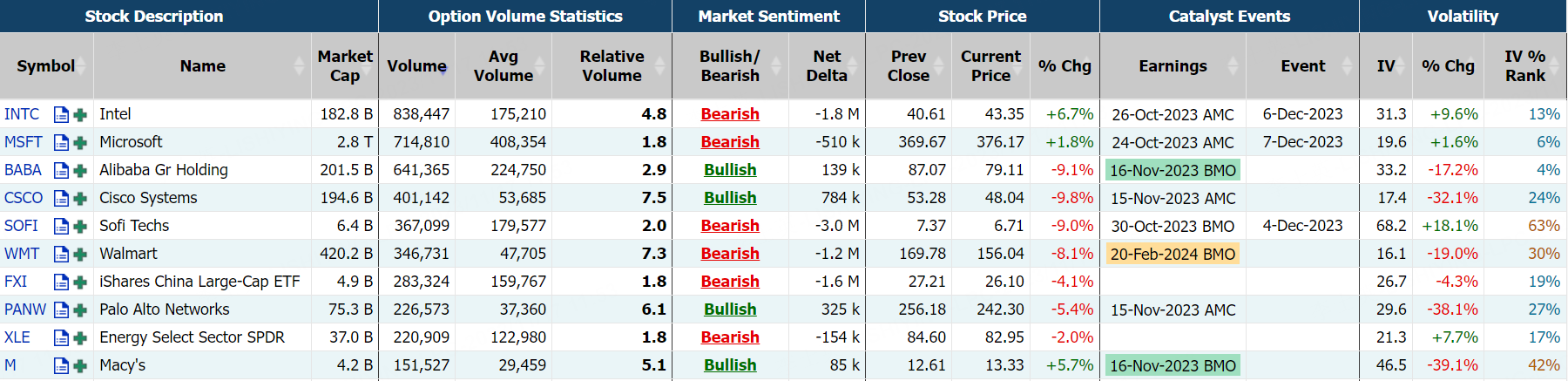Click the IV % Rank column header
This screenshot has width=1568, height=381.
[x=1524, y=66]
